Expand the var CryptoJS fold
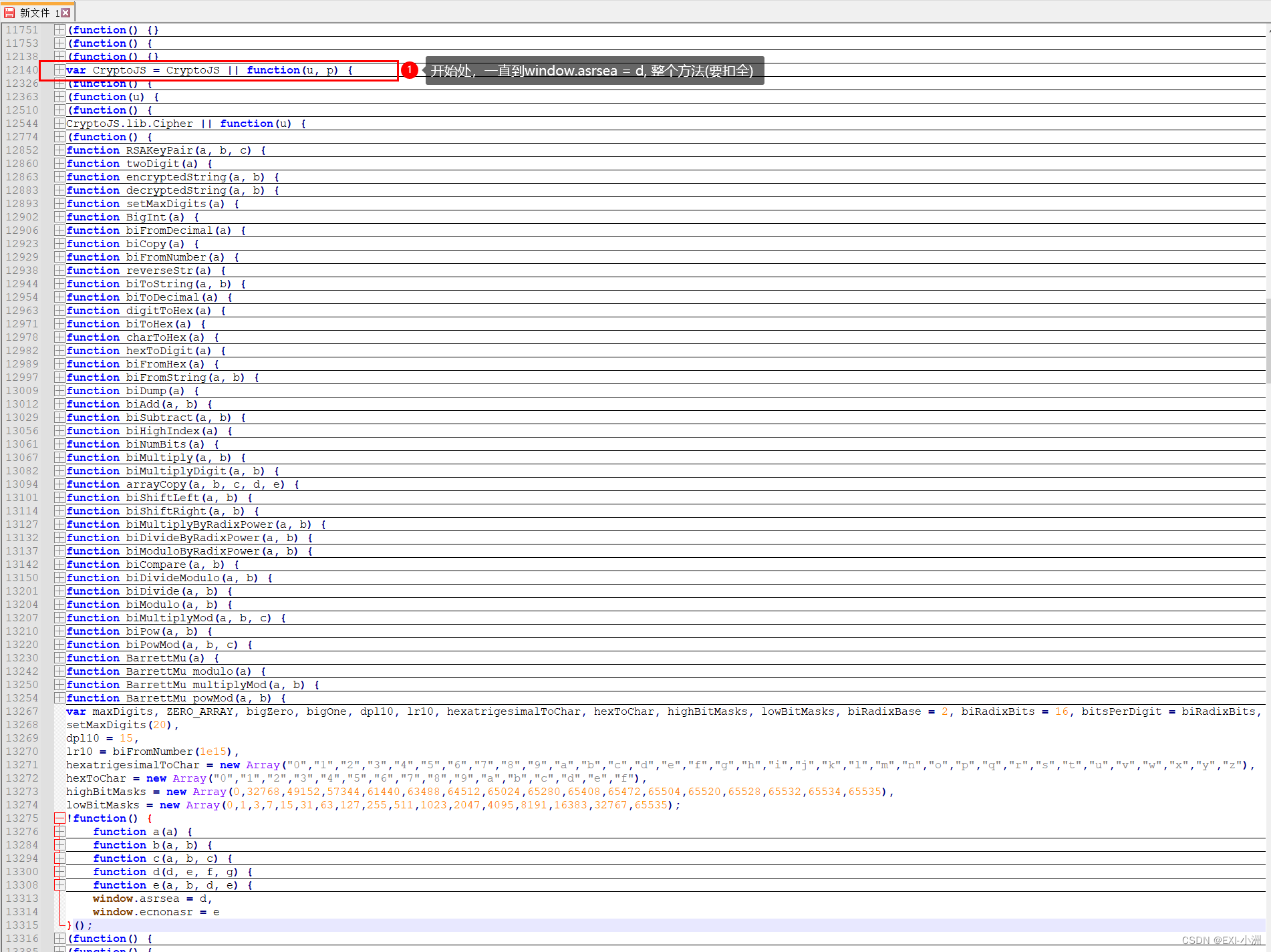Viewport: 1271px width, 952px height. [59, 70]
